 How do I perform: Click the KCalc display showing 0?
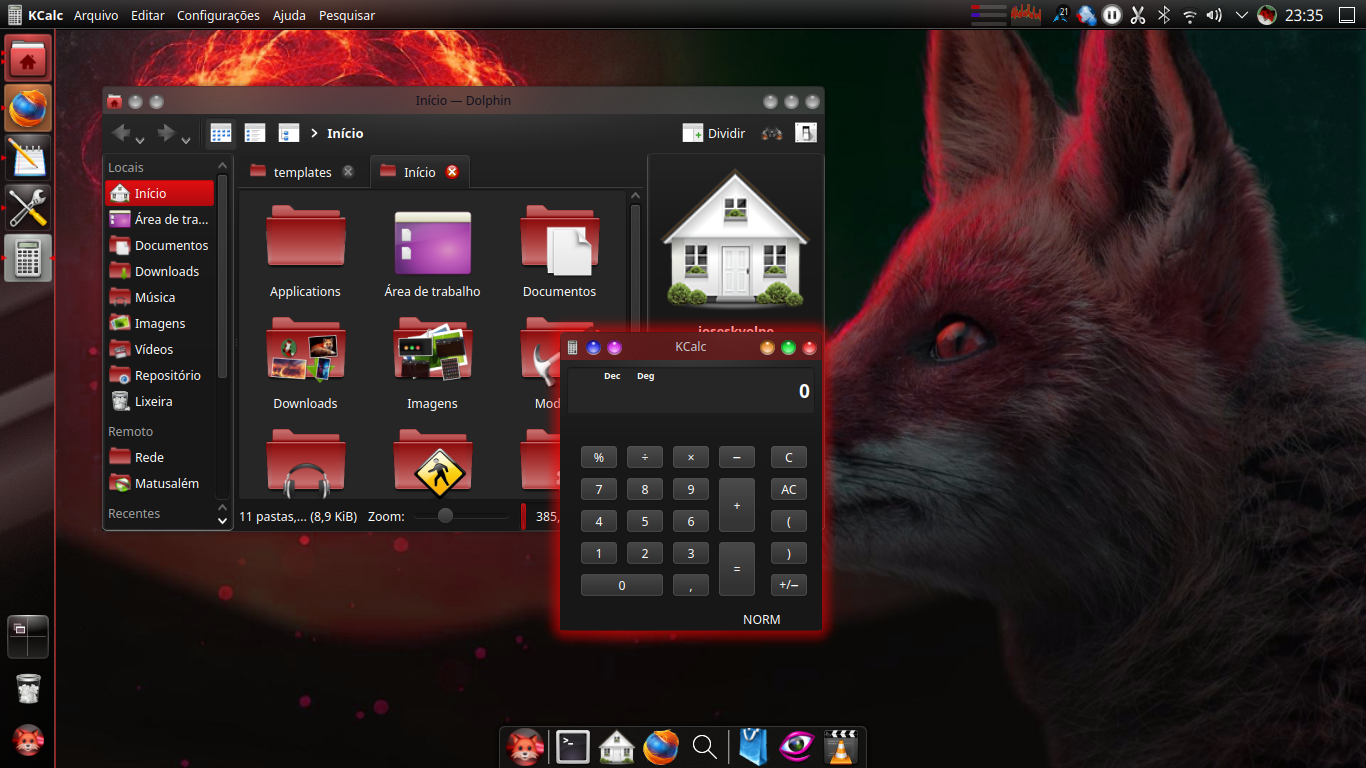tap(690, 391)
